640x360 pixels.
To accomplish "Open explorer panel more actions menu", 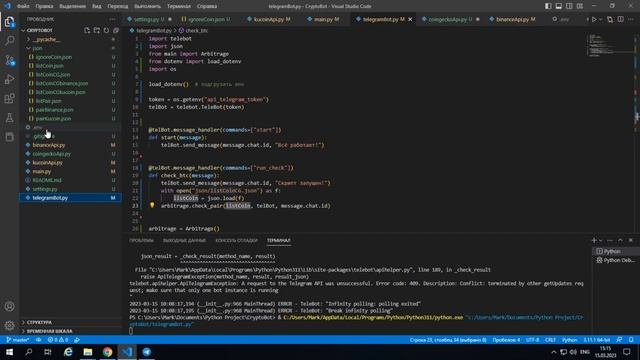I will pyautogui.click(x=112, y=19).
